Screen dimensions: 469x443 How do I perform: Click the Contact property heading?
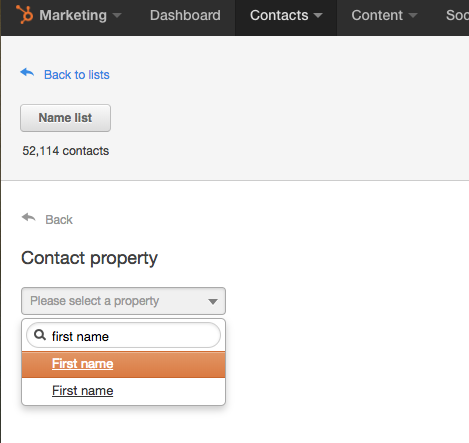coord(89,258)
